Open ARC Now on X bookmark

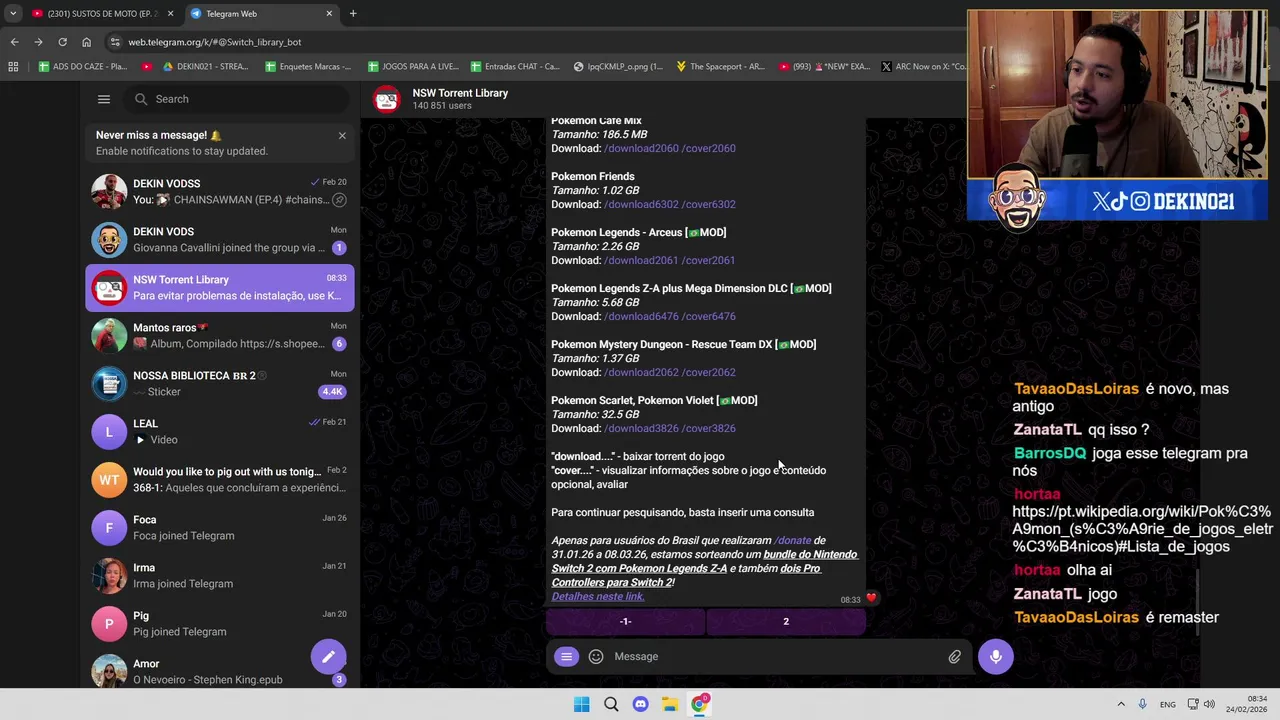pyautogui.click(x=923, y=67)
